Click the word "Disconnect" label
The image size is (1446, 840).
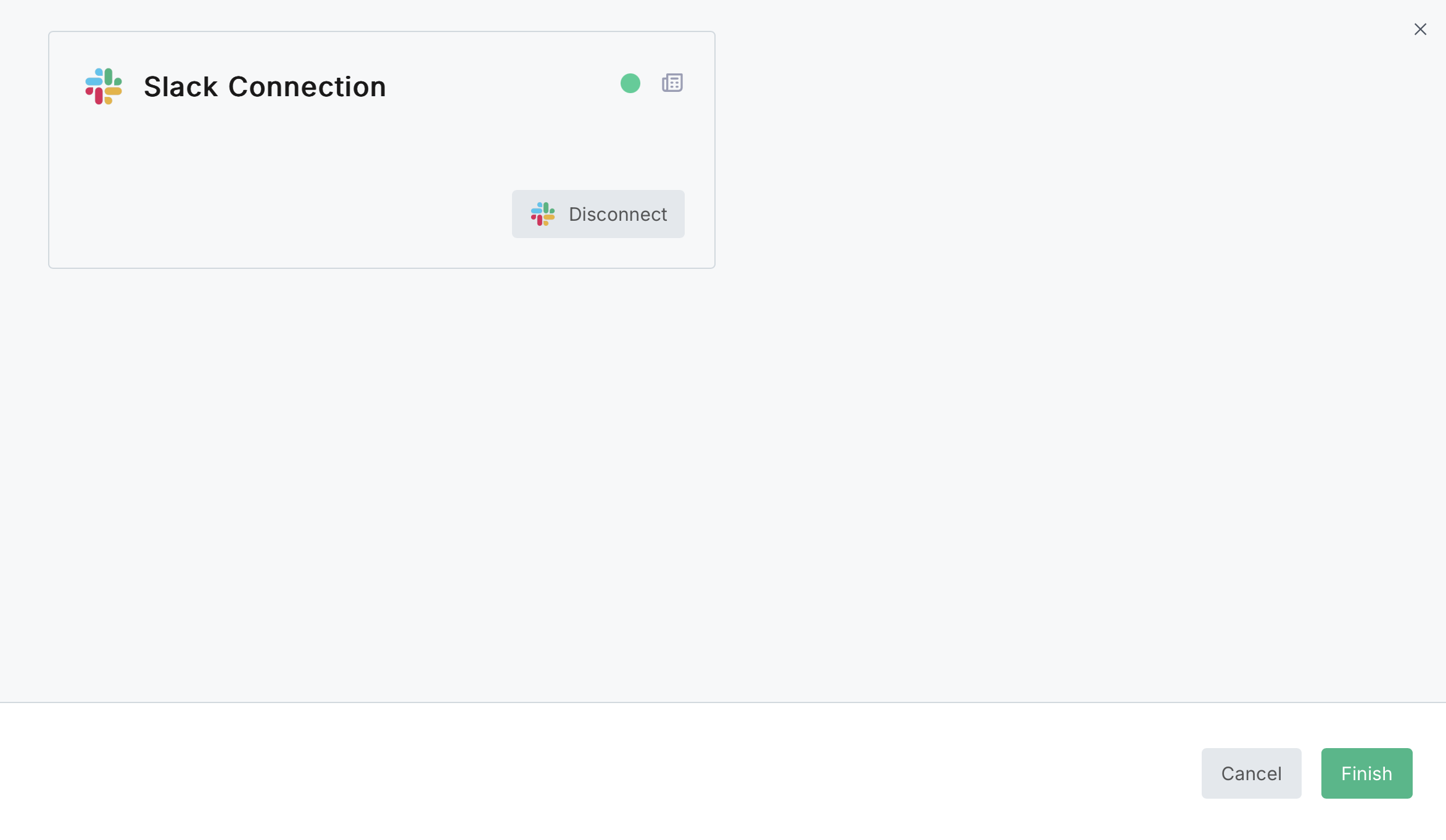pos(618,214)
